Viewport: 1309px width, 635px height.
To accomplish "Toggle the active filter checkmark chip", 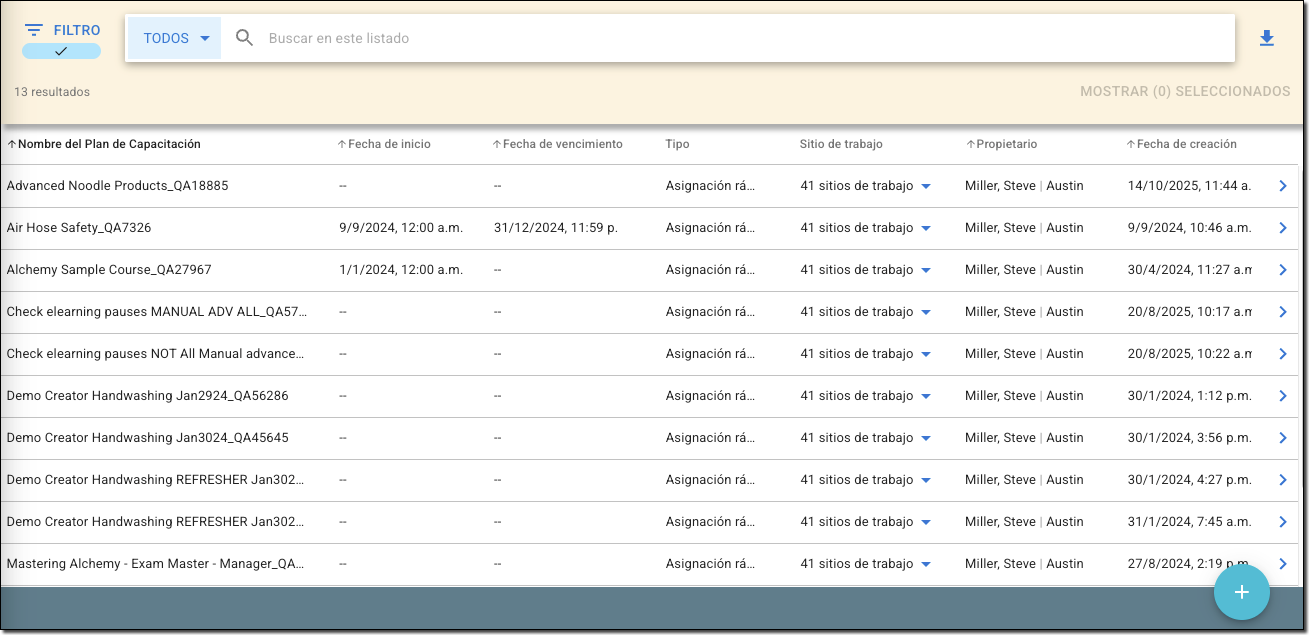I will [x=61, y=51].
